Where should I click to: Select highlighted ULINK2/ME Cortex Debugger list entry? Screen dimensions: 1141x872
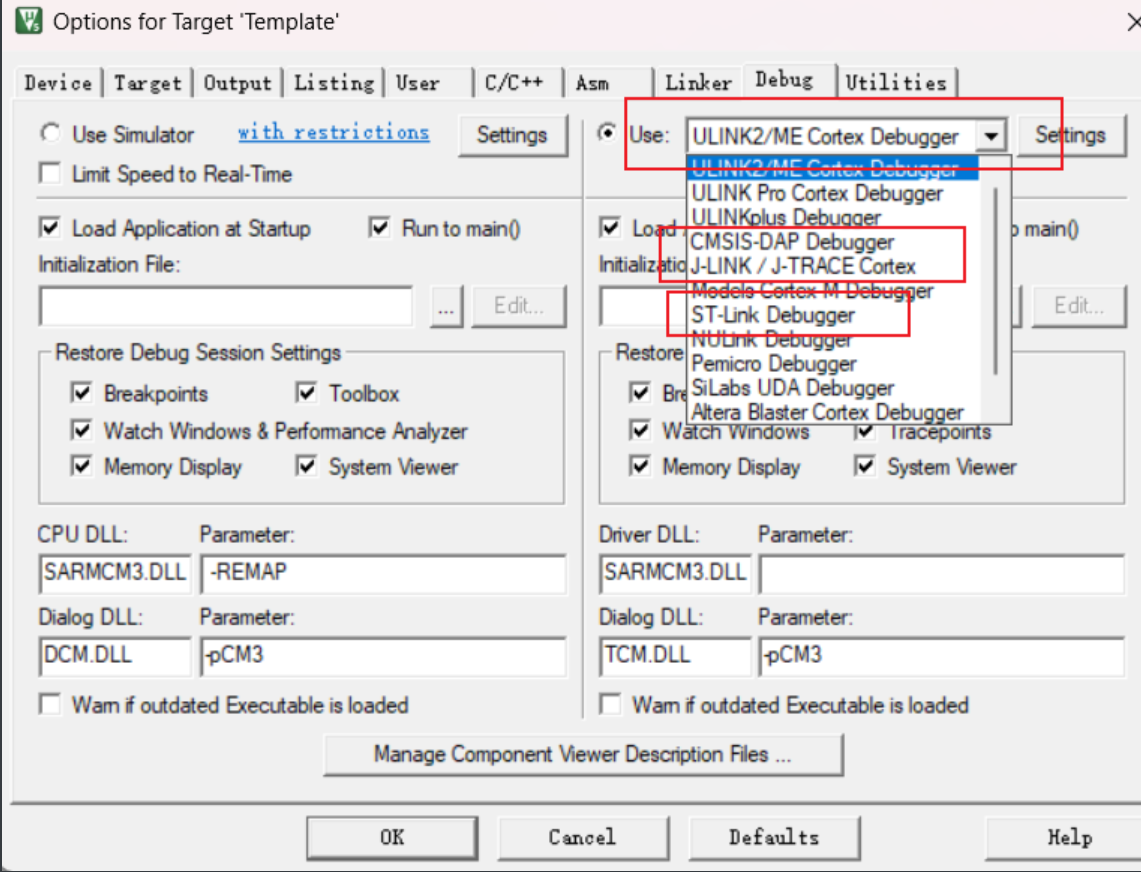click(x=833, y=168)
